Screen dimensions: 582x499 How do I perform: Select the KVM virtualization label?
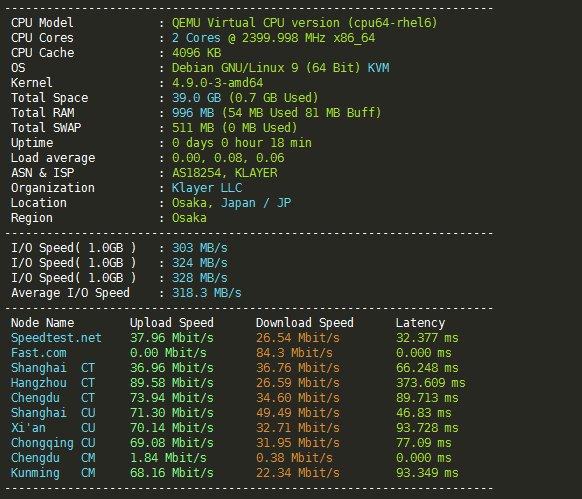(378, 68)
